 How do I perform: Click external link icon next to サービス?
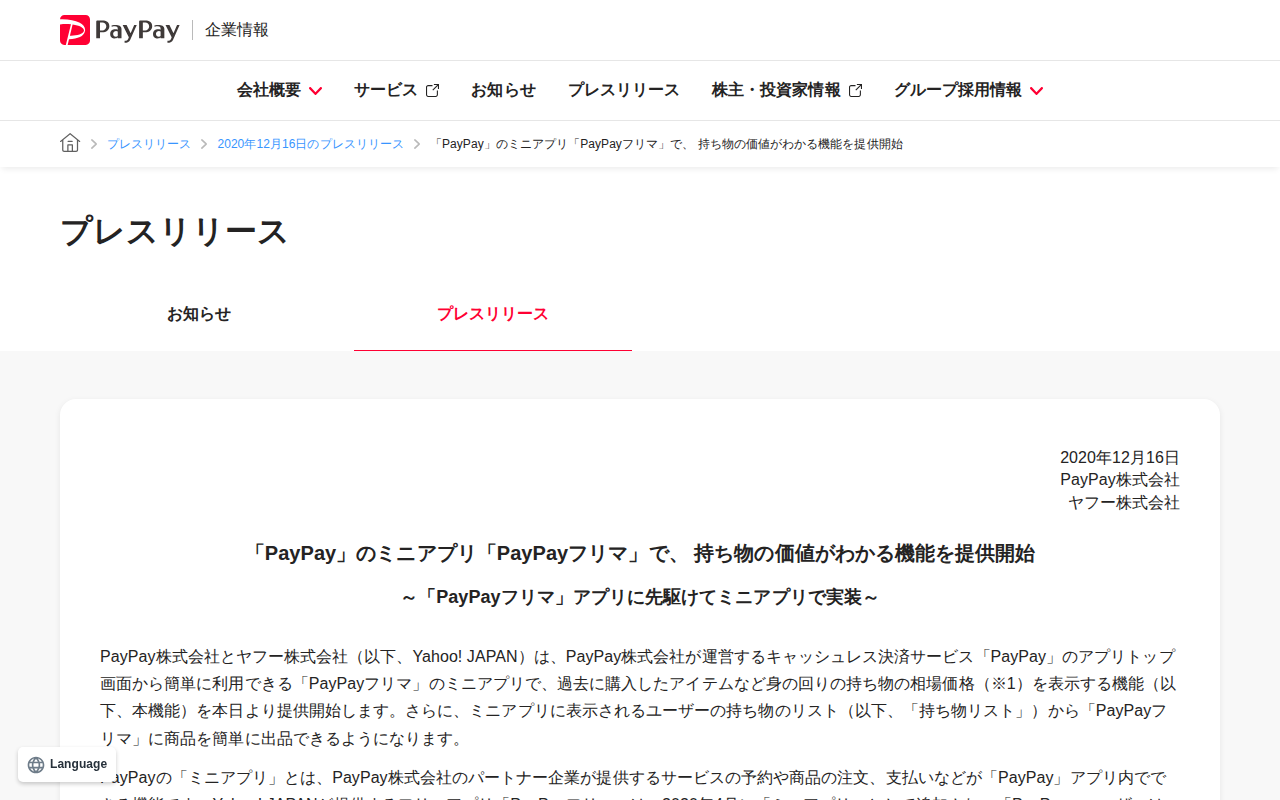(x=433, y=90)
